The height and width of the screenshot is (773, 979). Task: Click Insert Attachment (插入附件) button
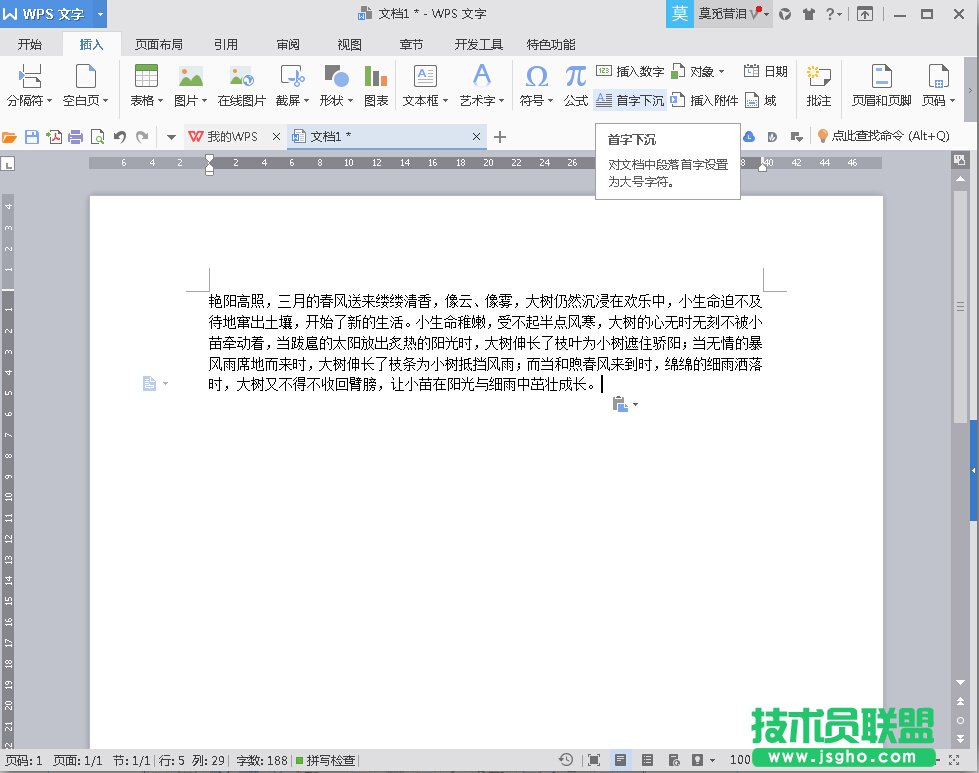tap(705, 100)
